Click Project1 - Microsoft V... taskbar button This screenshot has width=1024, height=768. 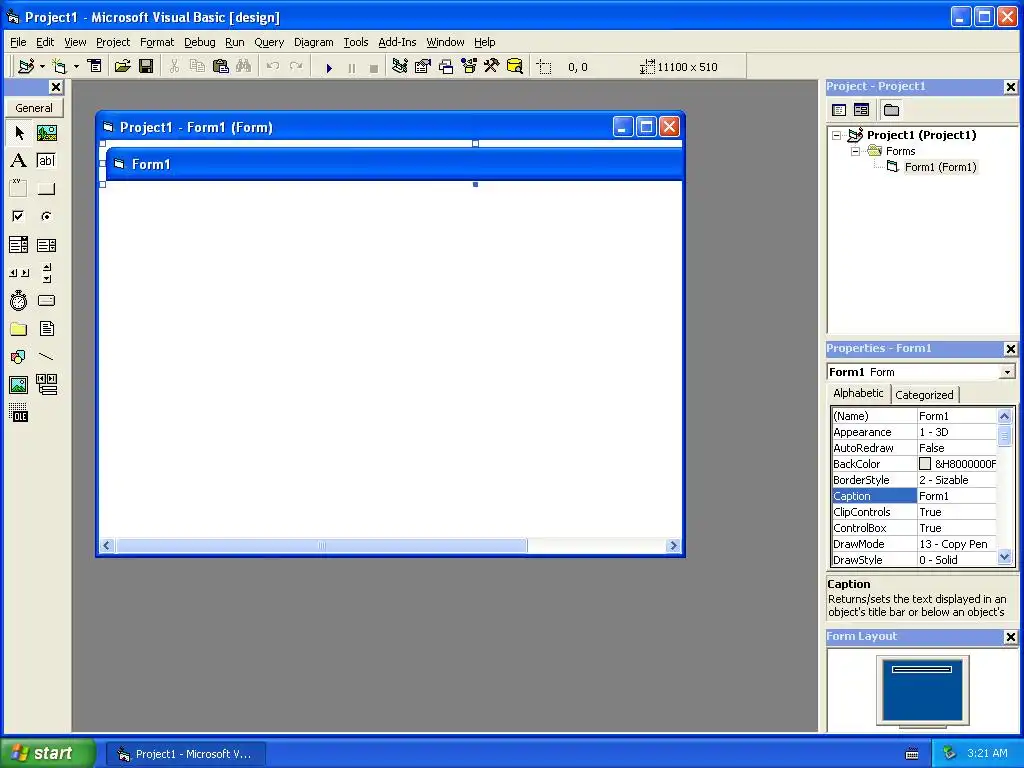click(x=186, y=754)
